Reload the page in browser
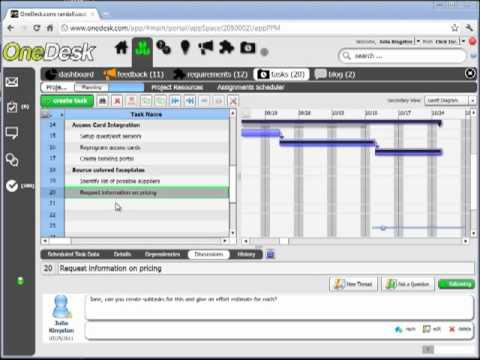Image resolution: width=480 pixels, height=360 pixels. click(x=37, y=28)
